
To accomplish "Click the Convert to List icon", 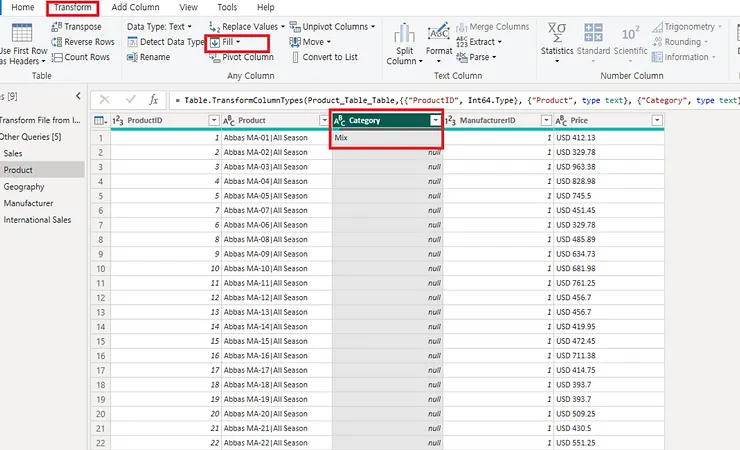I will click(x=295, y=57).
